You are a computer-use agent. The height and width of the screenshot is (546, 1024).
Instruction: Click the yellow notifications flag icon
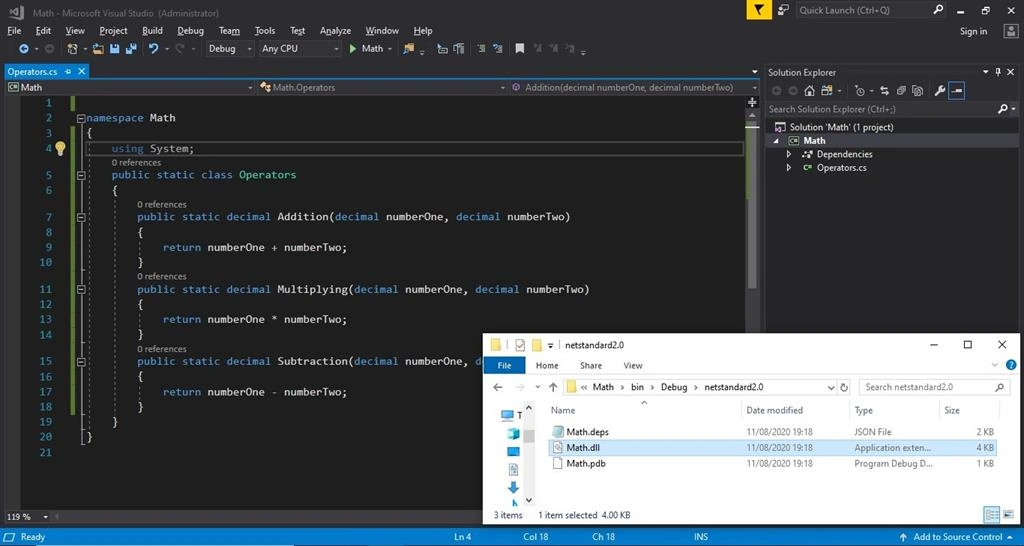click(758, 10)
